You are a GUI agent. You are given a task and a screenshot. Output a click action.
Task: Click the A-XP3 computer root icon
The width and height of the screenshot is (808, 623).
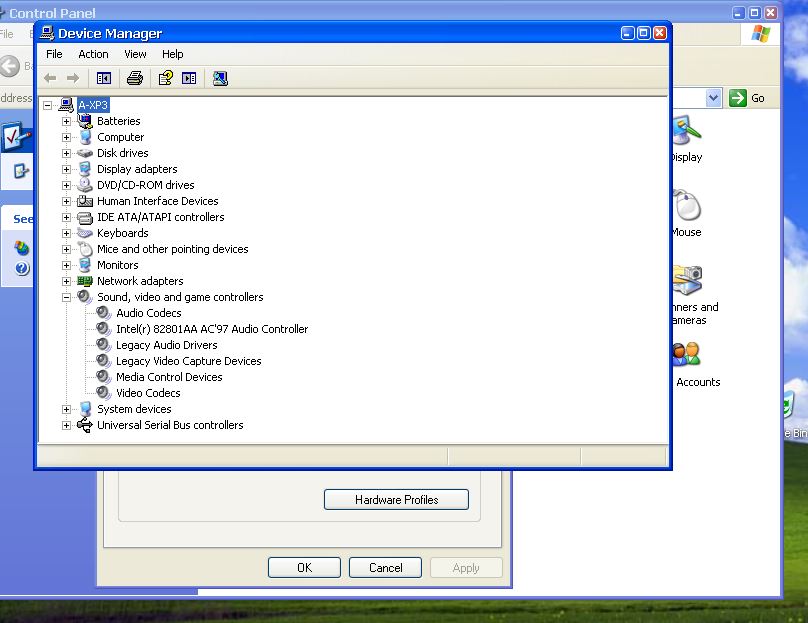click(x=66, y=105)
